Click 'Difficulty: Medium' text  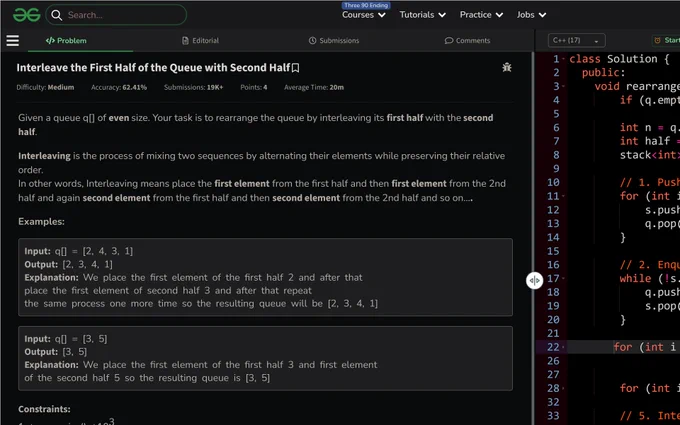[45, 87]
